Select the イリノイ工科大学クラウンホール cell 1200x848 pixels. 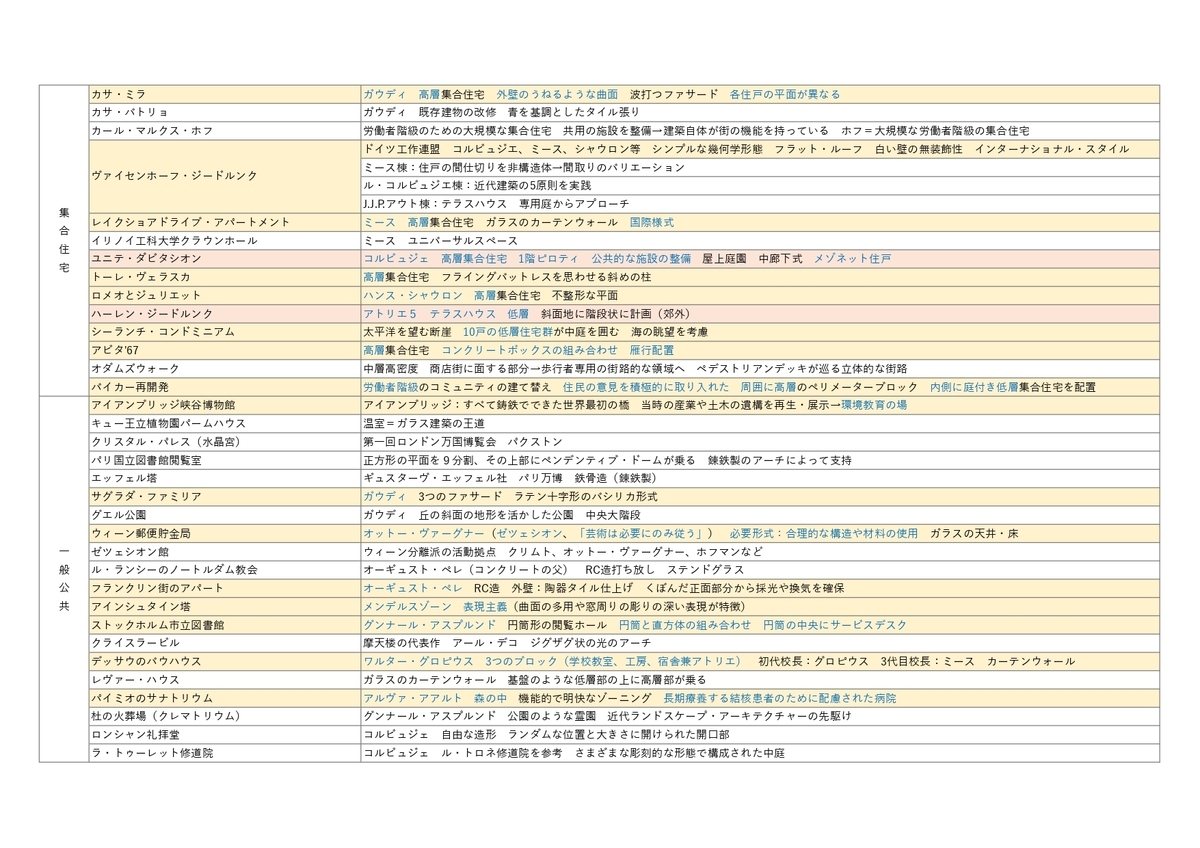coord(224,240)
